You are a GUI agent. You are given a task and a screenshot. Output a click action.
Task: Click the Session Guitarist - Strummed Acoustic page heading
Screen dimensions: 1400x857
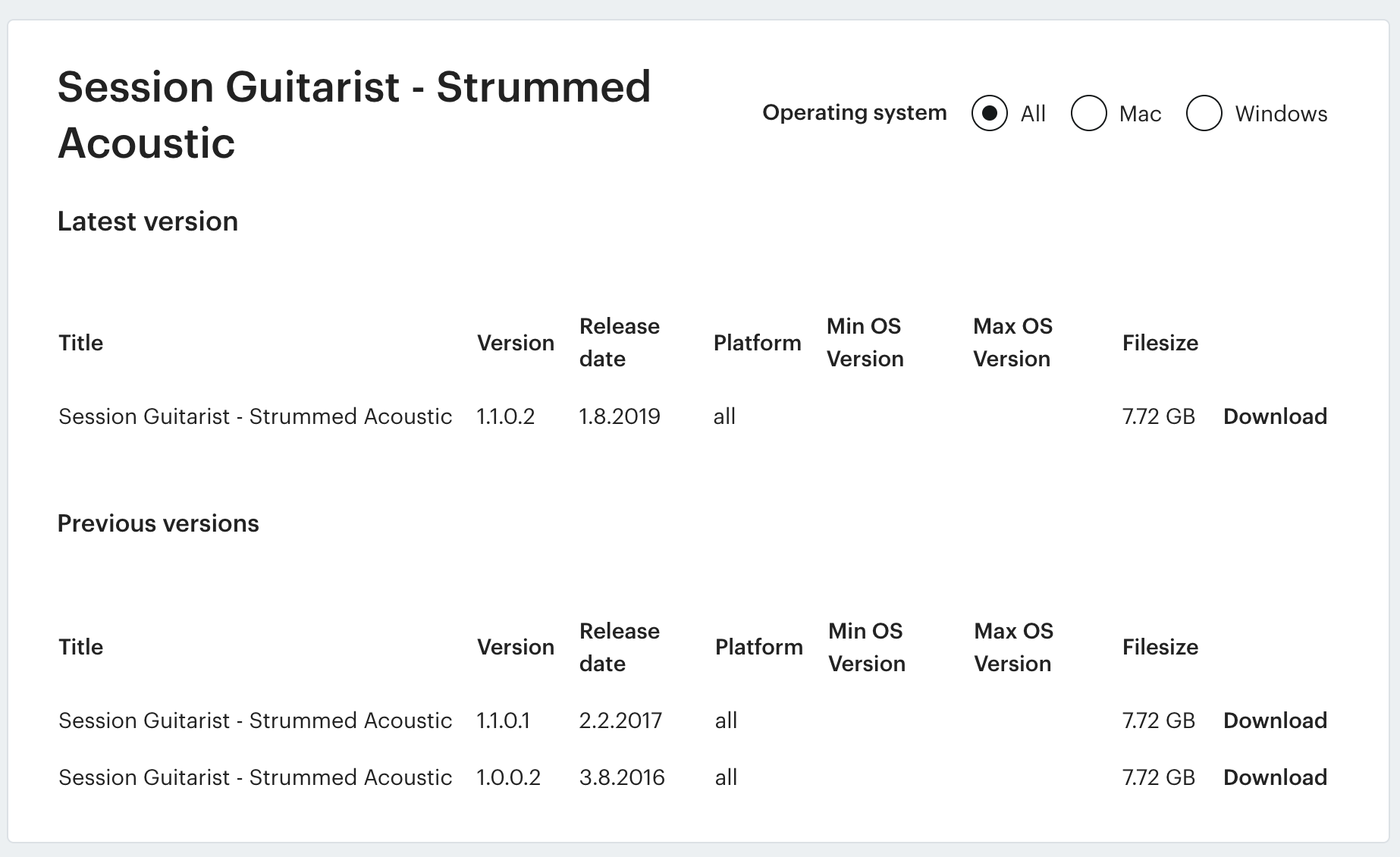tap(354, 115)
